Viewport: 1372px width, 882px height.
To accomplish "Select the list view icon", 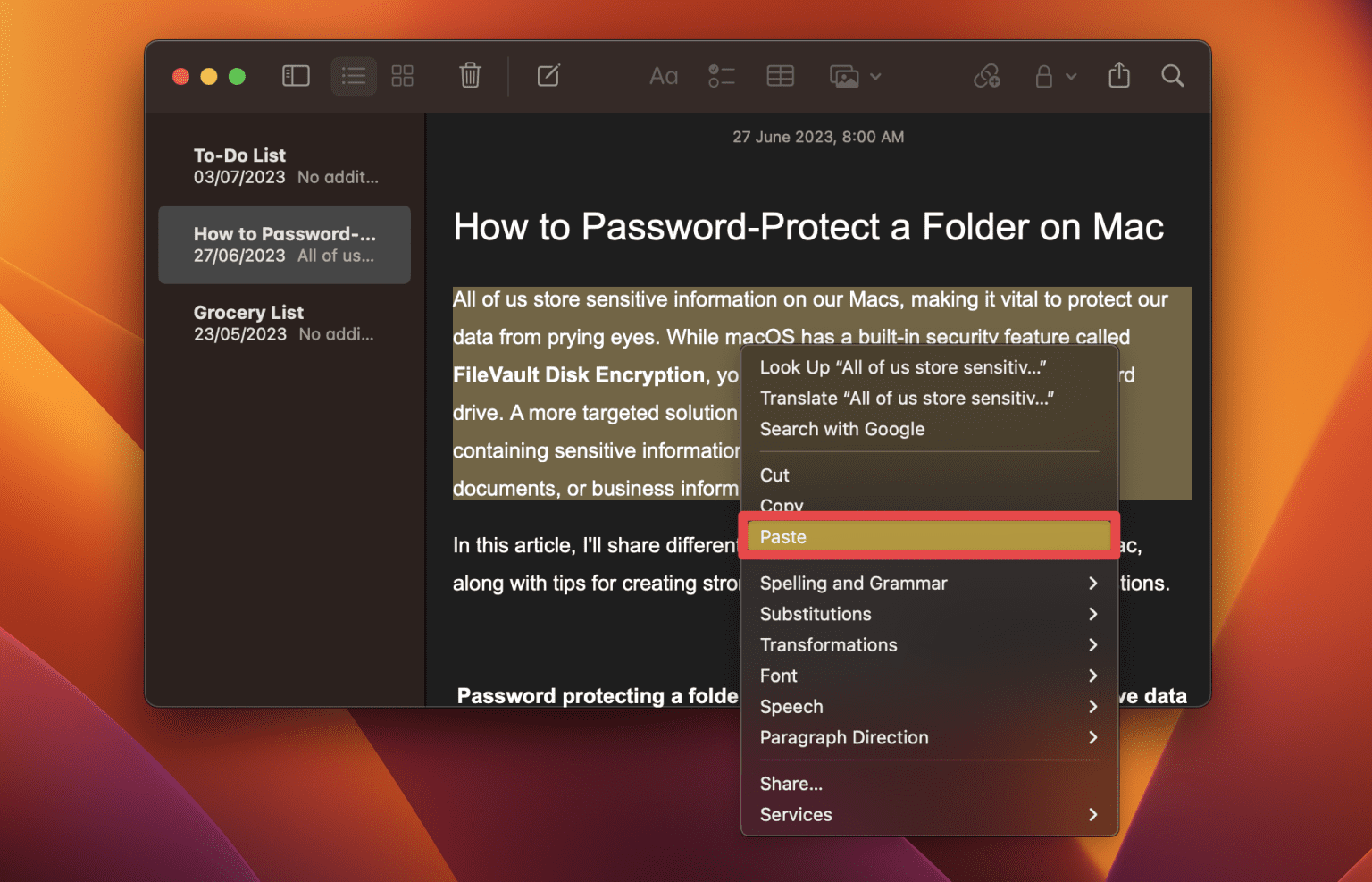I will click(x=354, y=76).
